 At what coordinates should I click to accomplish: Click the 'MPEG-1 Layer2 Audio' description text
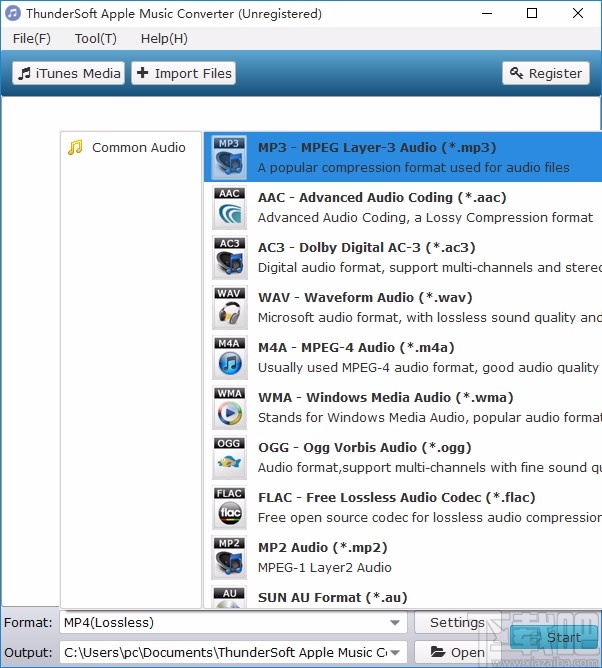tap(325, 567)
